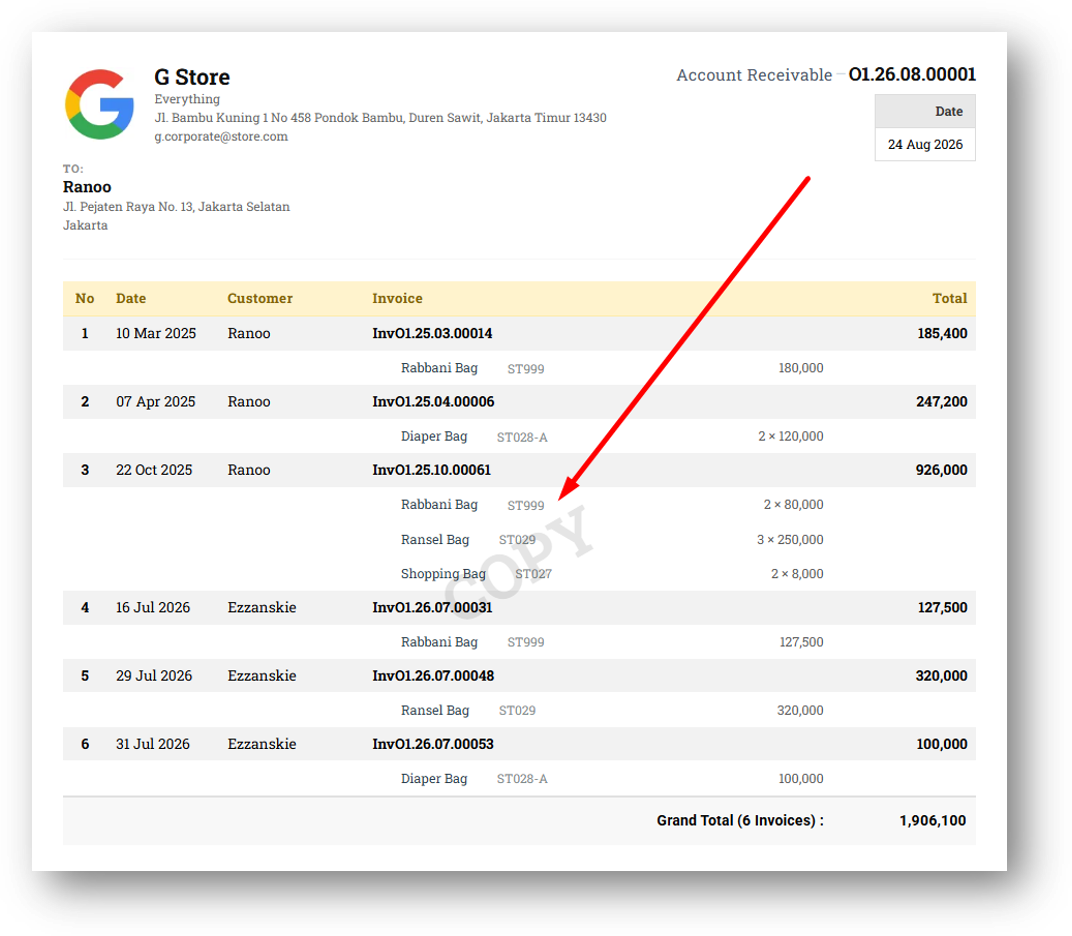The height and width of the screenshot is (936, 1072).
Task: Open invoice InvO1.26.07.00031
Action: point(432,608)
